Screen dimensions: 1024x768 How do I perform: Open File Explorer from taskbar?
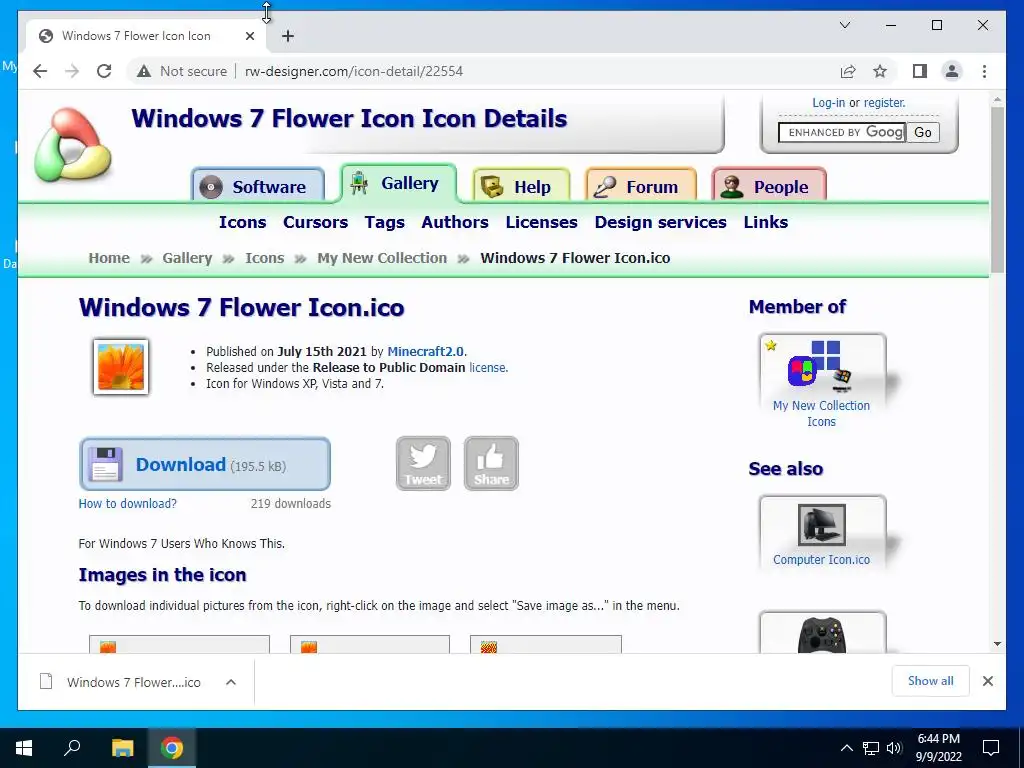pos(122,748)
